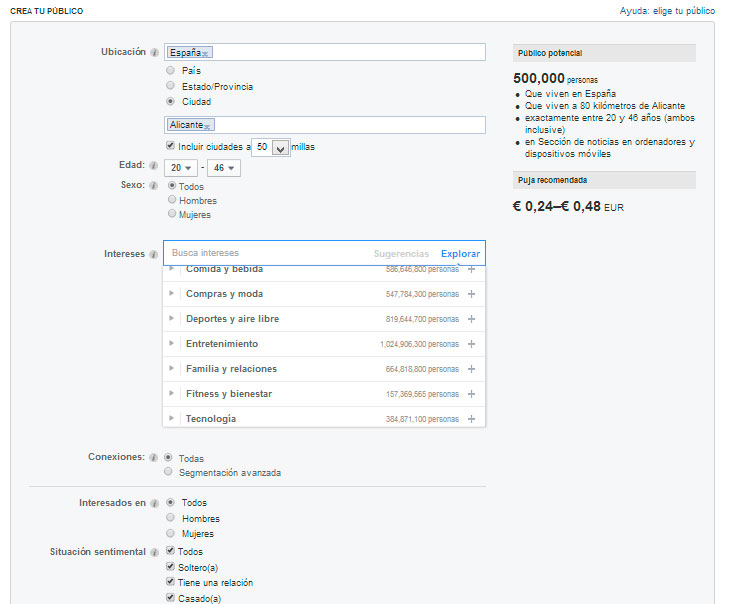Screen dimensions: 733x604
Task: Click info icon next to Intereses
Action: pyautogui.click(x=153, y=254)
